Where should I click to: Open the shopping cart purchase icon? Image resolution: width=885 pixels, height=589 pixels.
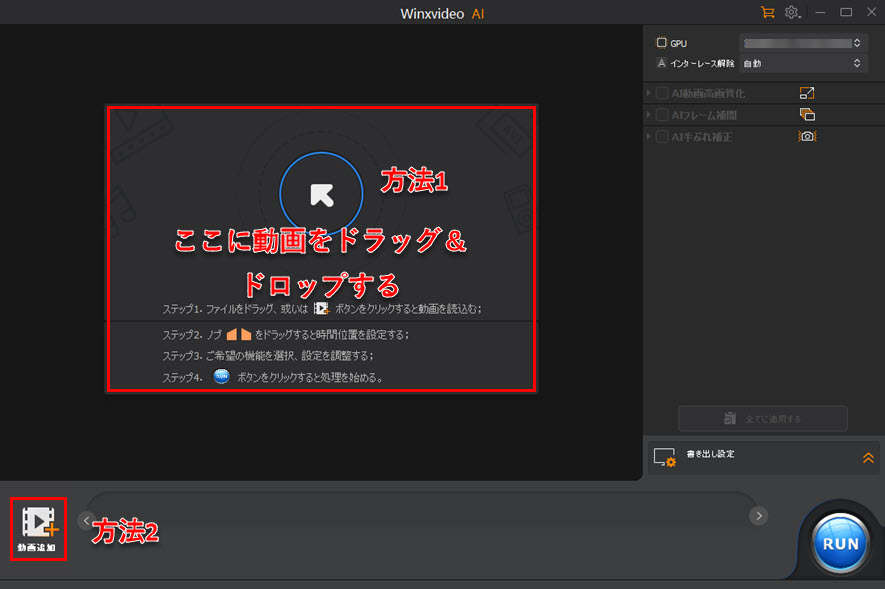[x=767, y=12]
